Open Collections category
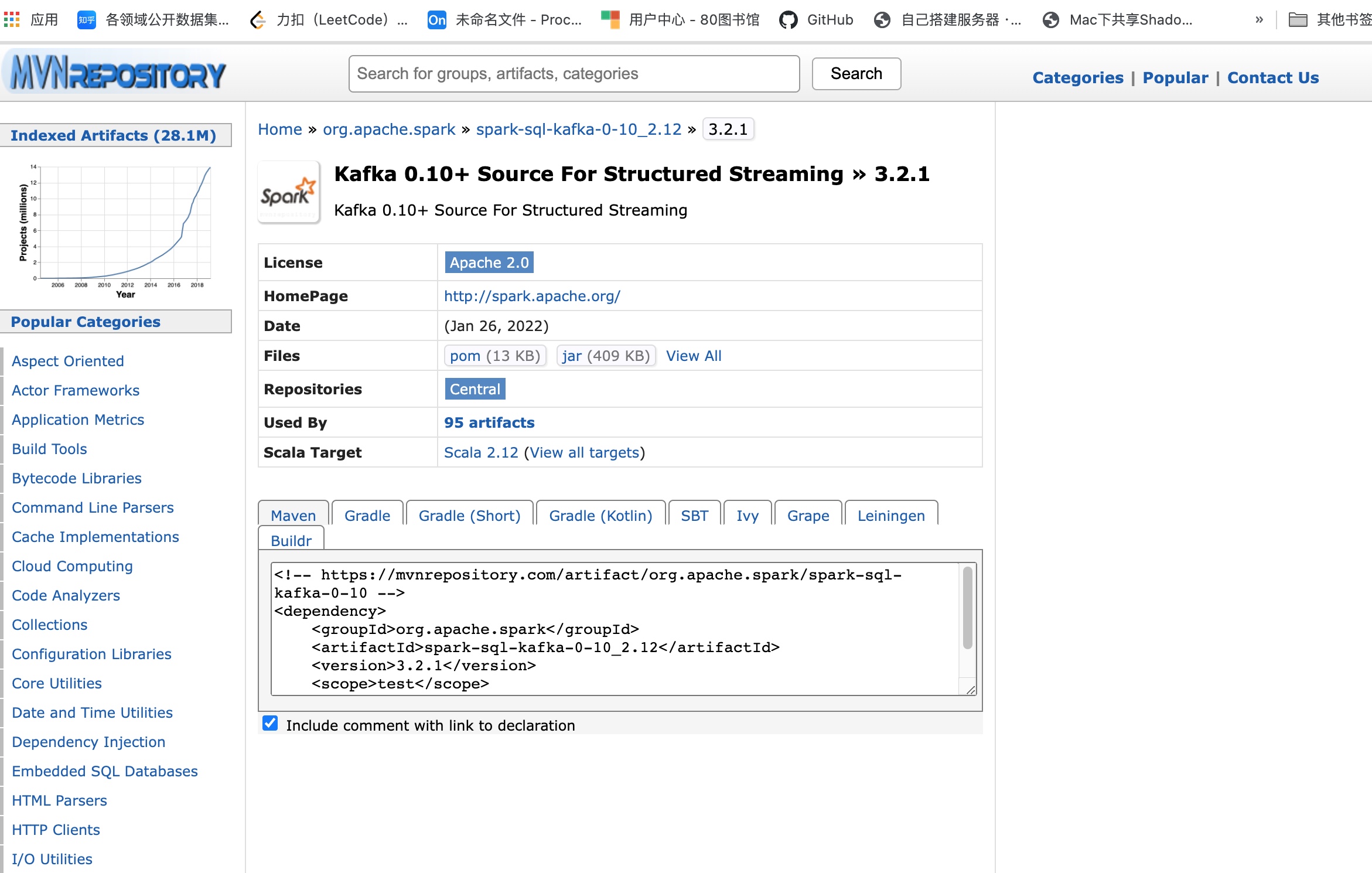Screen dimensions: 1372x873 [49, 625]
